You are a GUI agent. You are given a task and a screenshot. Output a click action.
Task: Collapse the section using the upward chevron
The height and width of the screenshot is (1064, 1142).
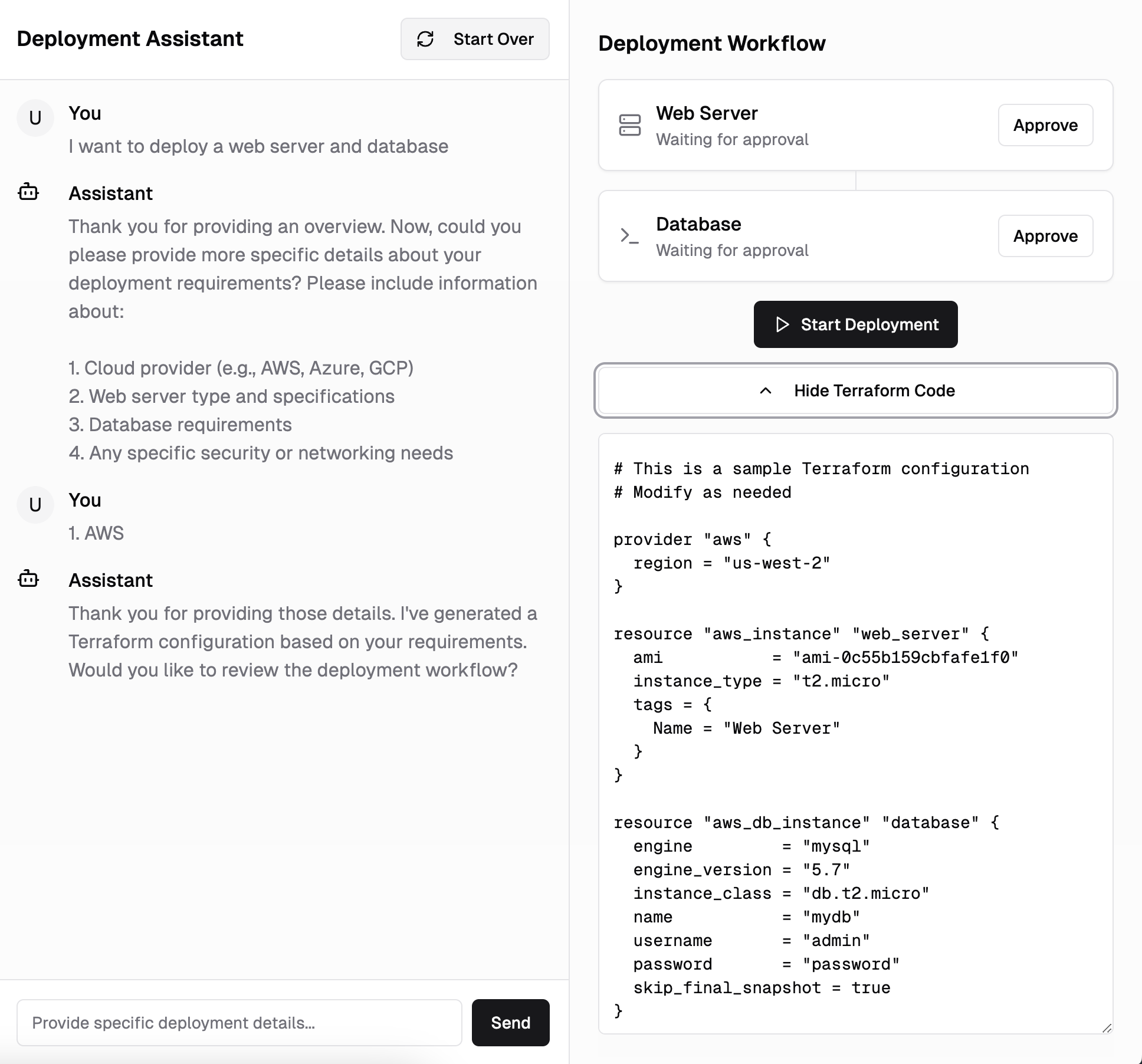point(766,390)
